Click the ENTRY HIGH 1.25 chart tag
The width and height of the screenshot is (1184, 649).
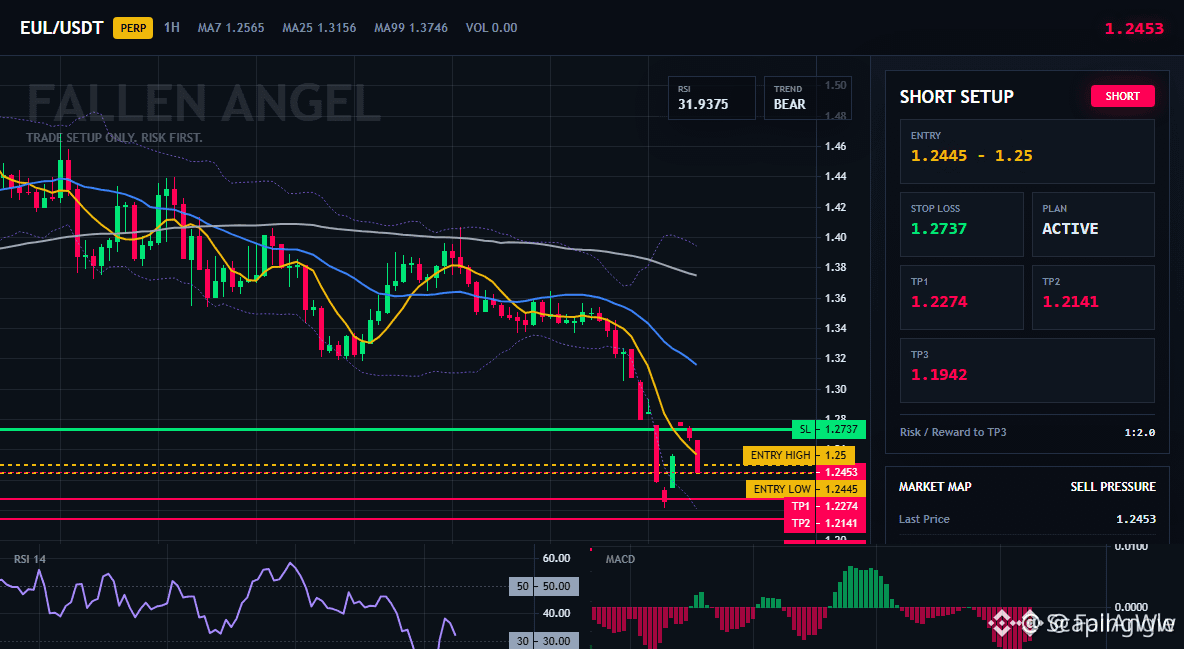coord(799,455)
